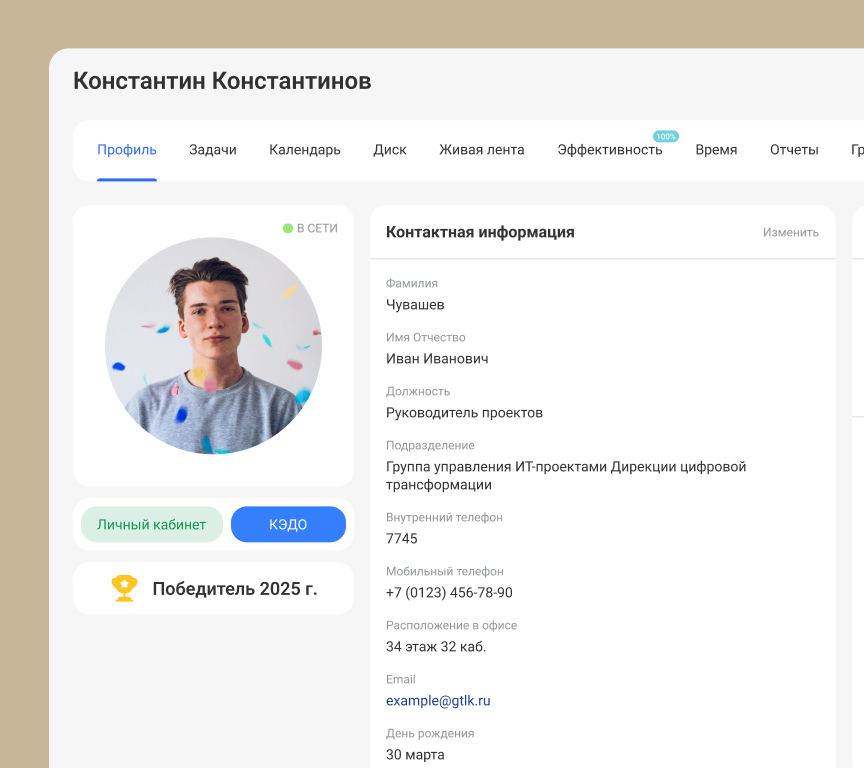This screenshot has width=864, height=768.
Task: Open the email link example@gtlk.ru
Action: point(438,700)
